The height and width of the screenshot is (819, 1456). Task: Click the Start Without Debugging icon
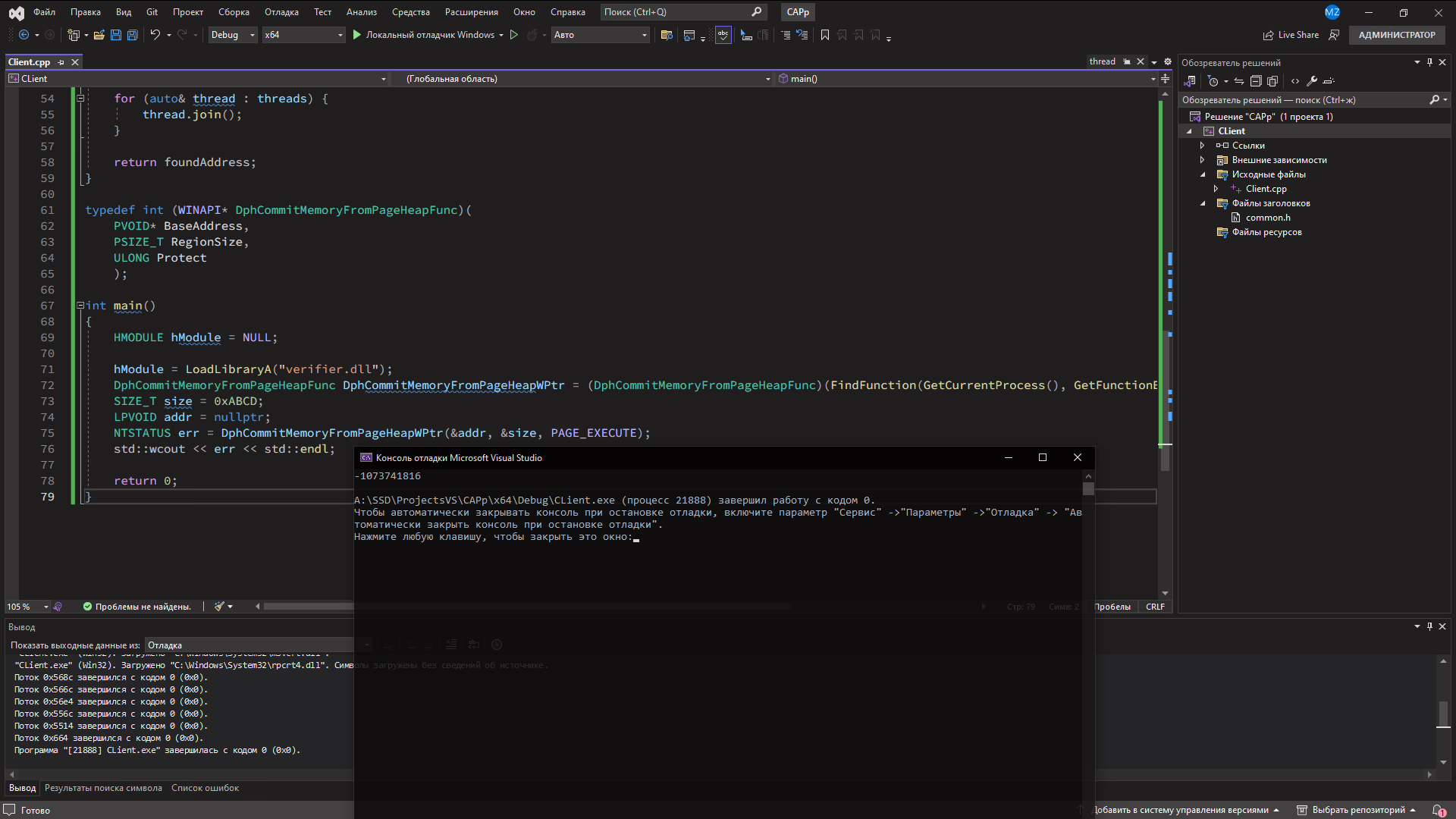click(x=513, y=35)
